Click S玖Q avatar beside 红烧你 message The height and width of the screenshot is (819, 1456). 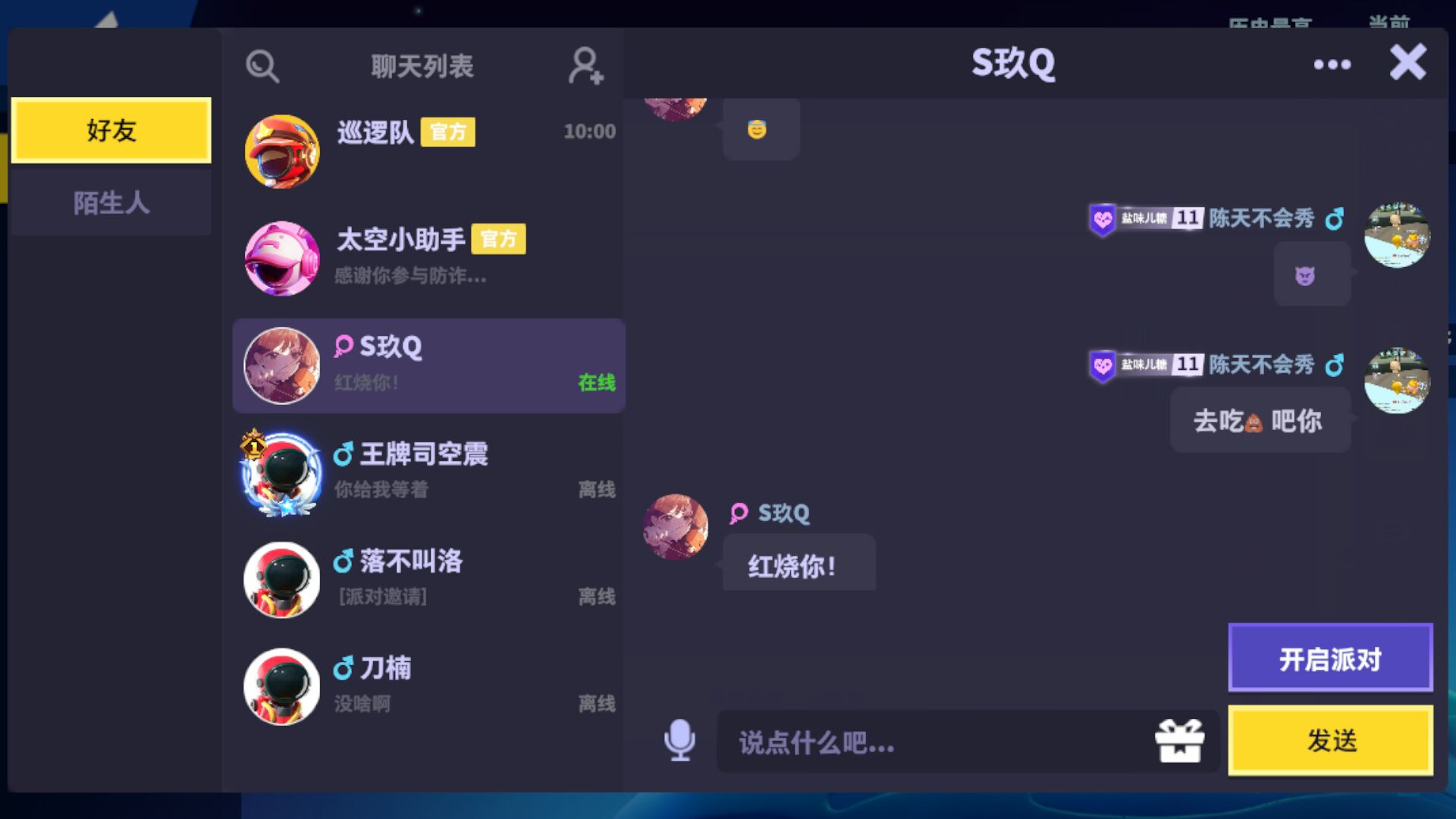(x=675, y=527)
